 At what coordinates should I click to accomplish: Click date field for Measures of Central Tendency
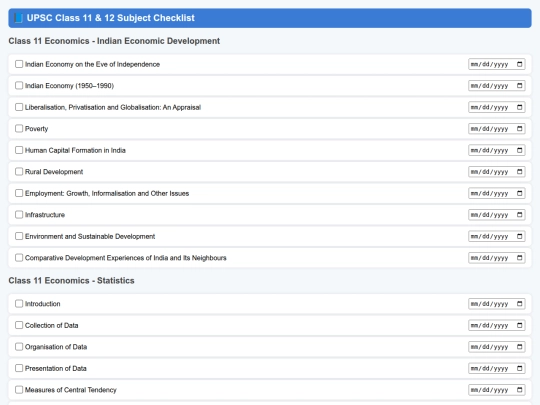tap(497, 390)
